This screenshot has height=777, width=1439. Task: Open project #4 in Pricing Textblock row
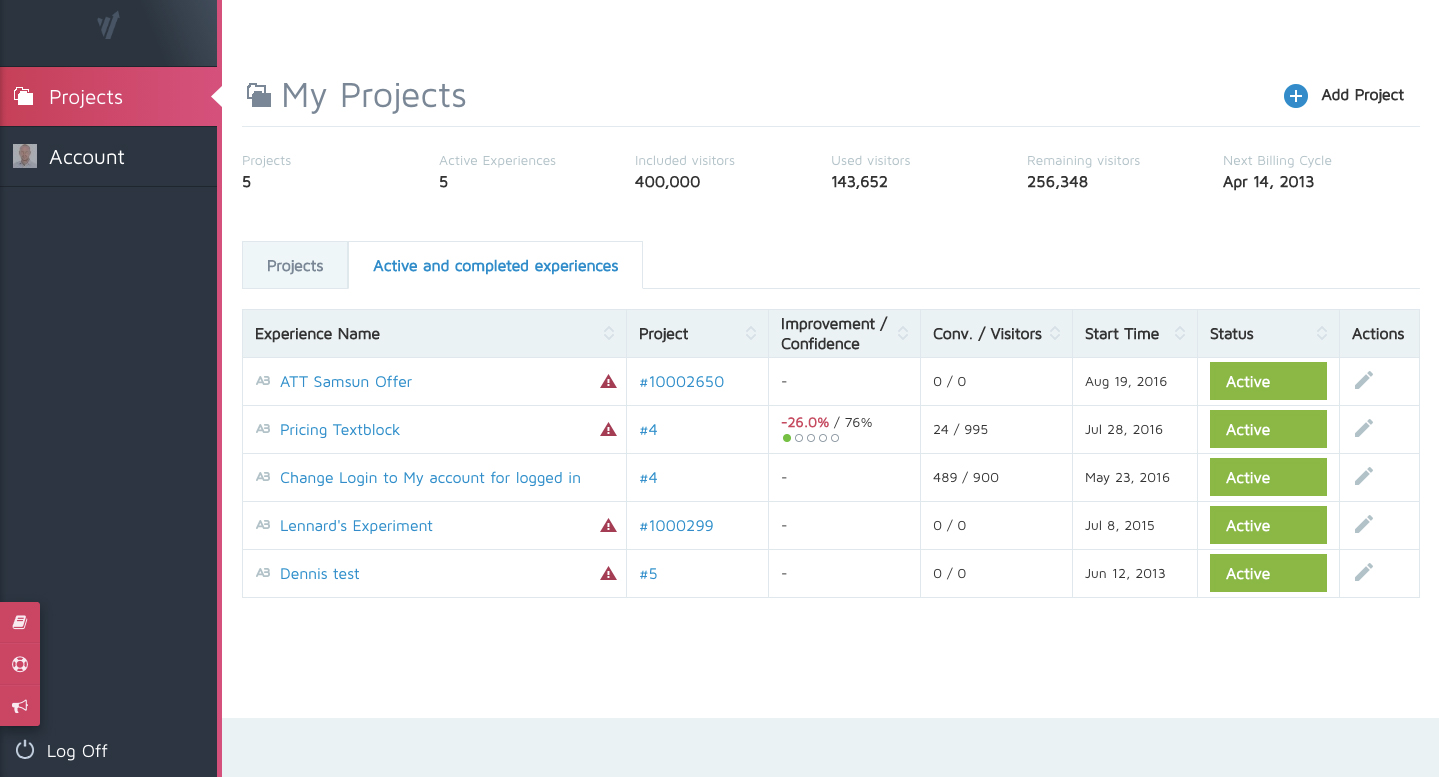tap(649, 430)
